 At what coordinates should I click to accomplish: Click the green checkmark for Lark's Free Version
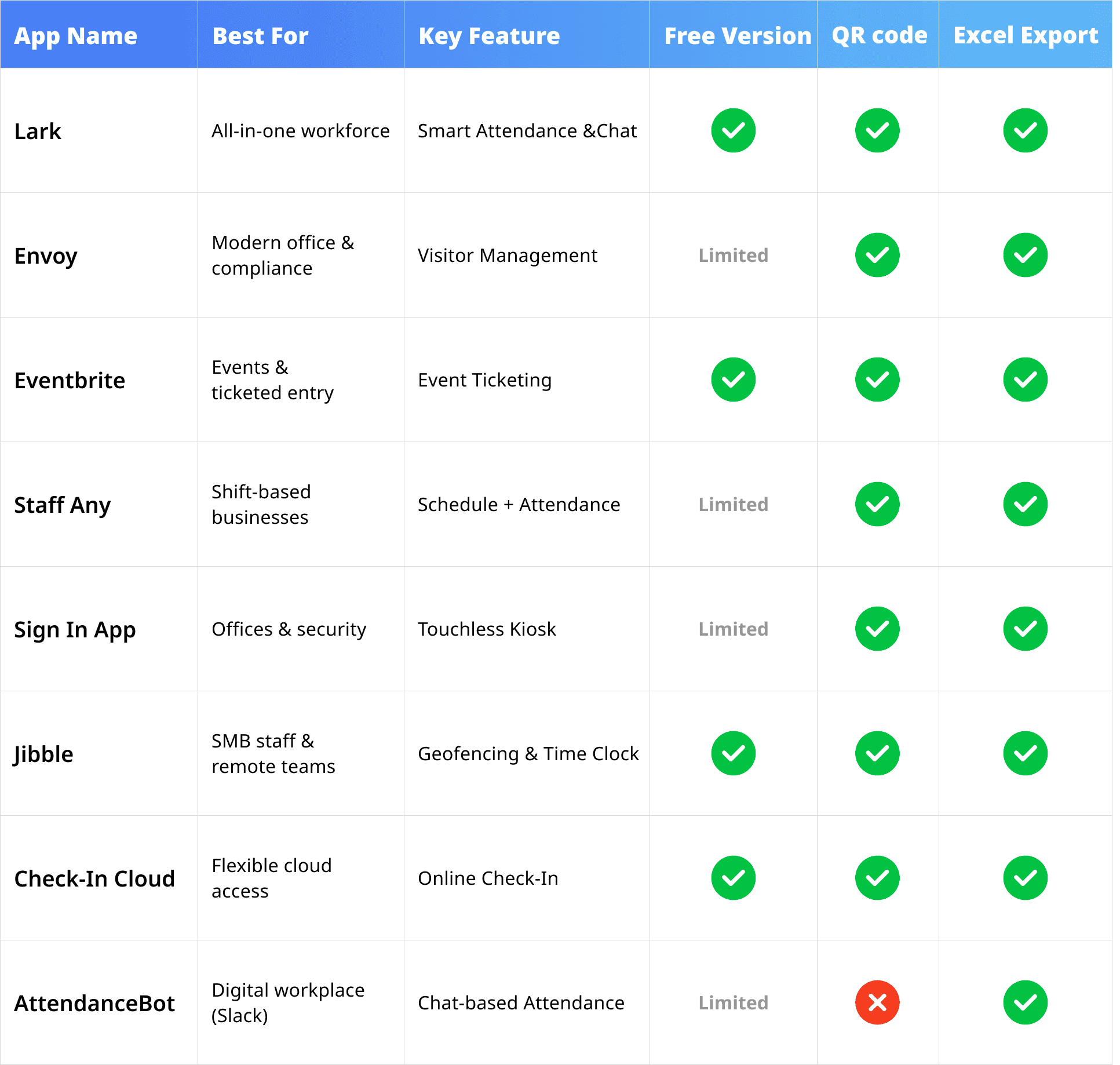click(x=733, y=131)
